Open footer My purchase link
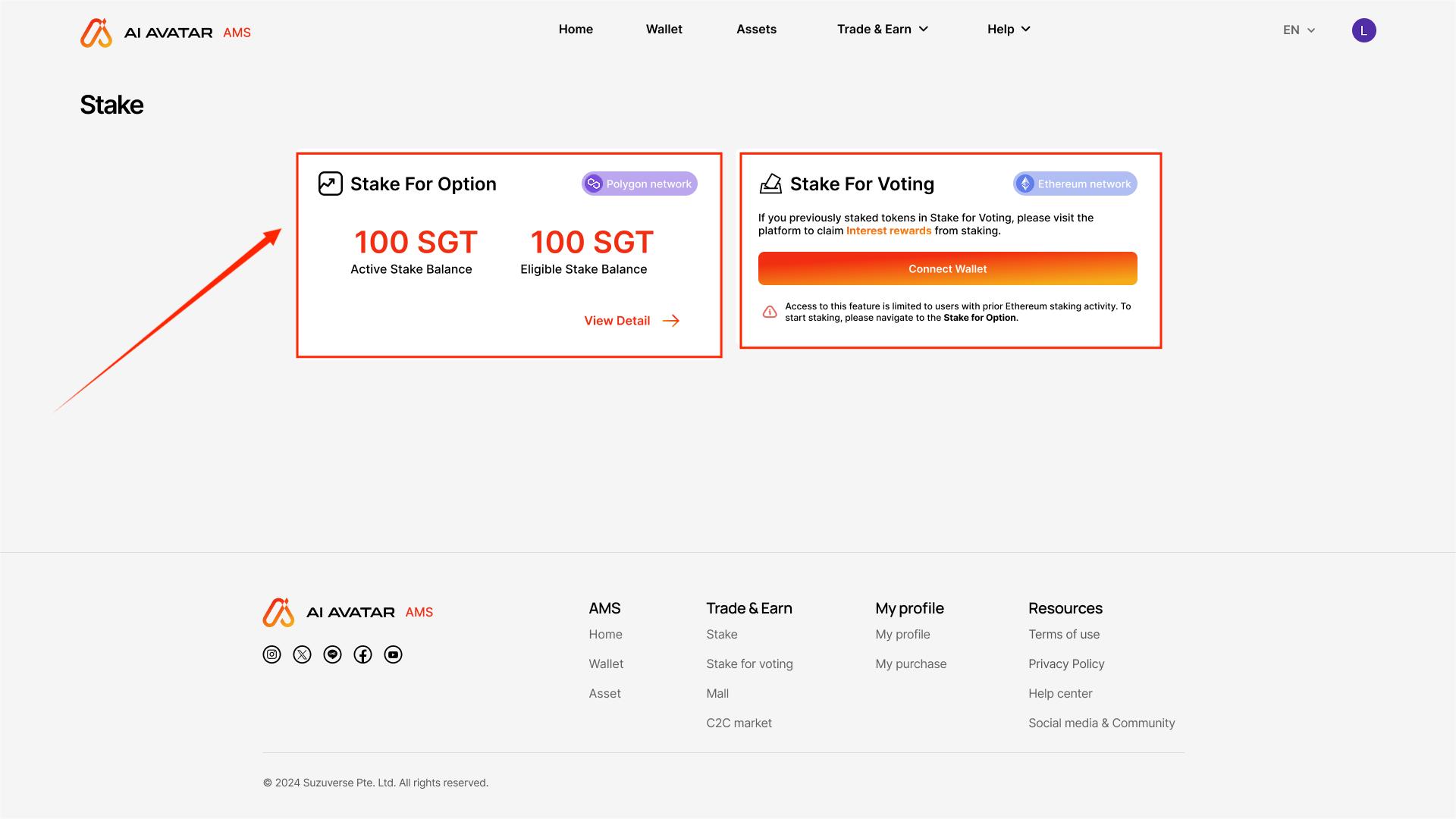 [911, 664]
